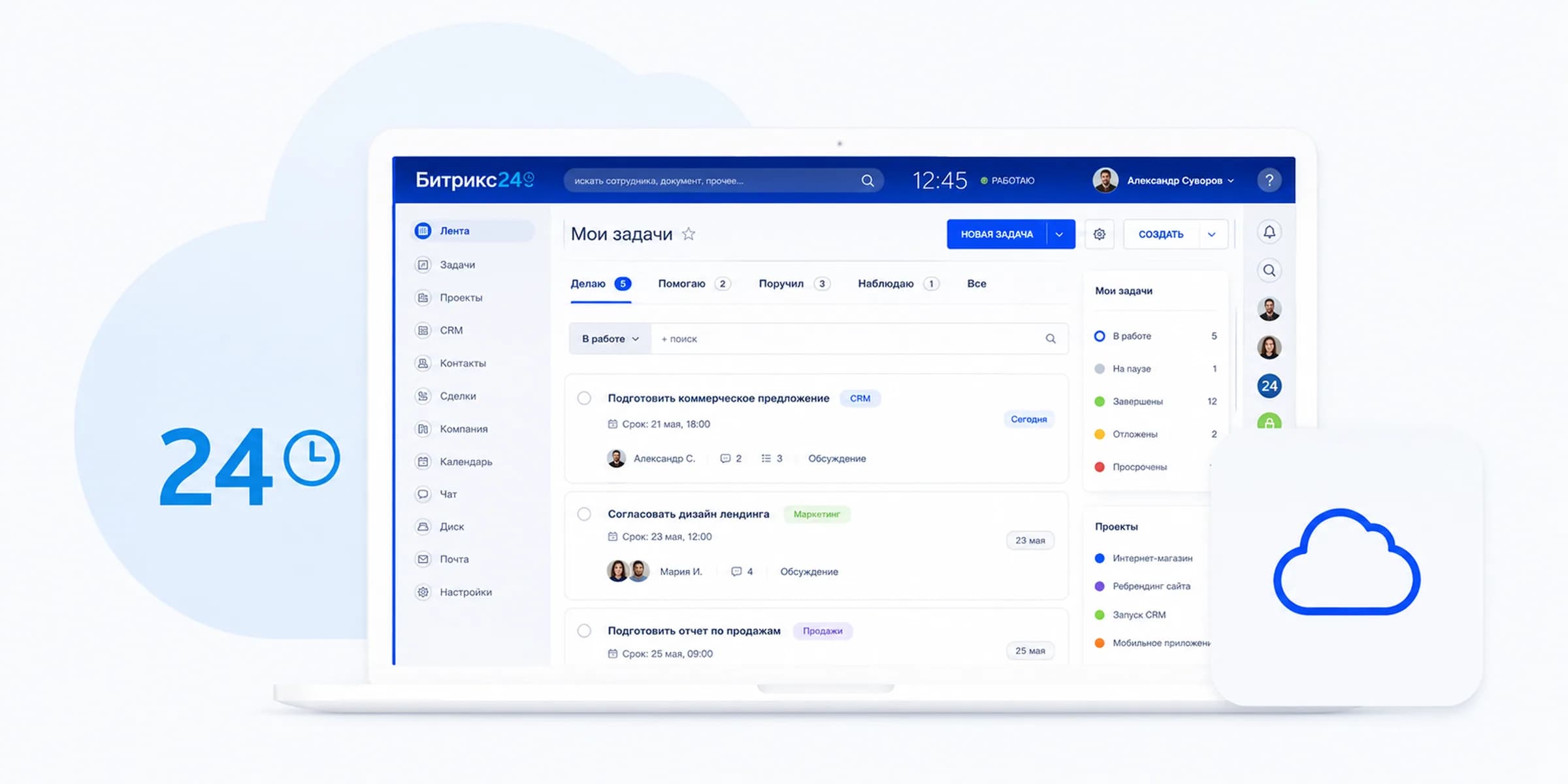Screen dimensions: 1568x784
Task: Click the Почта envelope icon
Action: [x=423, y=559]
